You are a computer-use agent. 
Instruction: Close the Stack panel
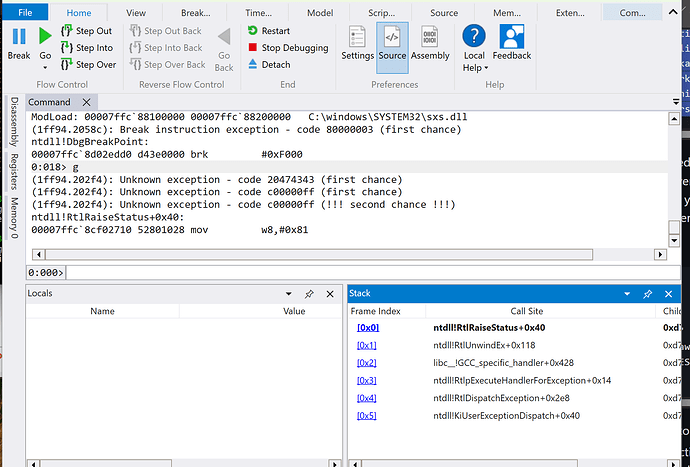click(x=668, y=294)
